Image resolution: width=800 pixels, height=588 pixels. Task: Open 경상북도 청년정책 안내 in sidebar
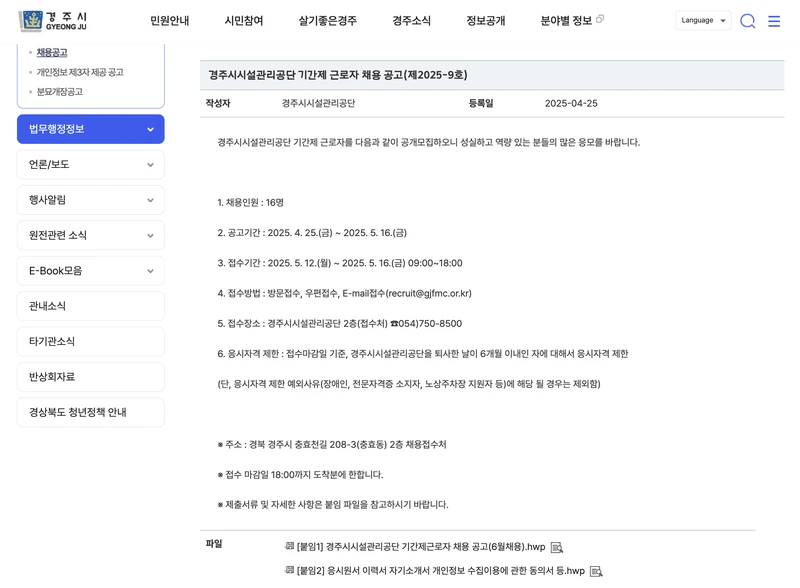[x=91, y=412]
